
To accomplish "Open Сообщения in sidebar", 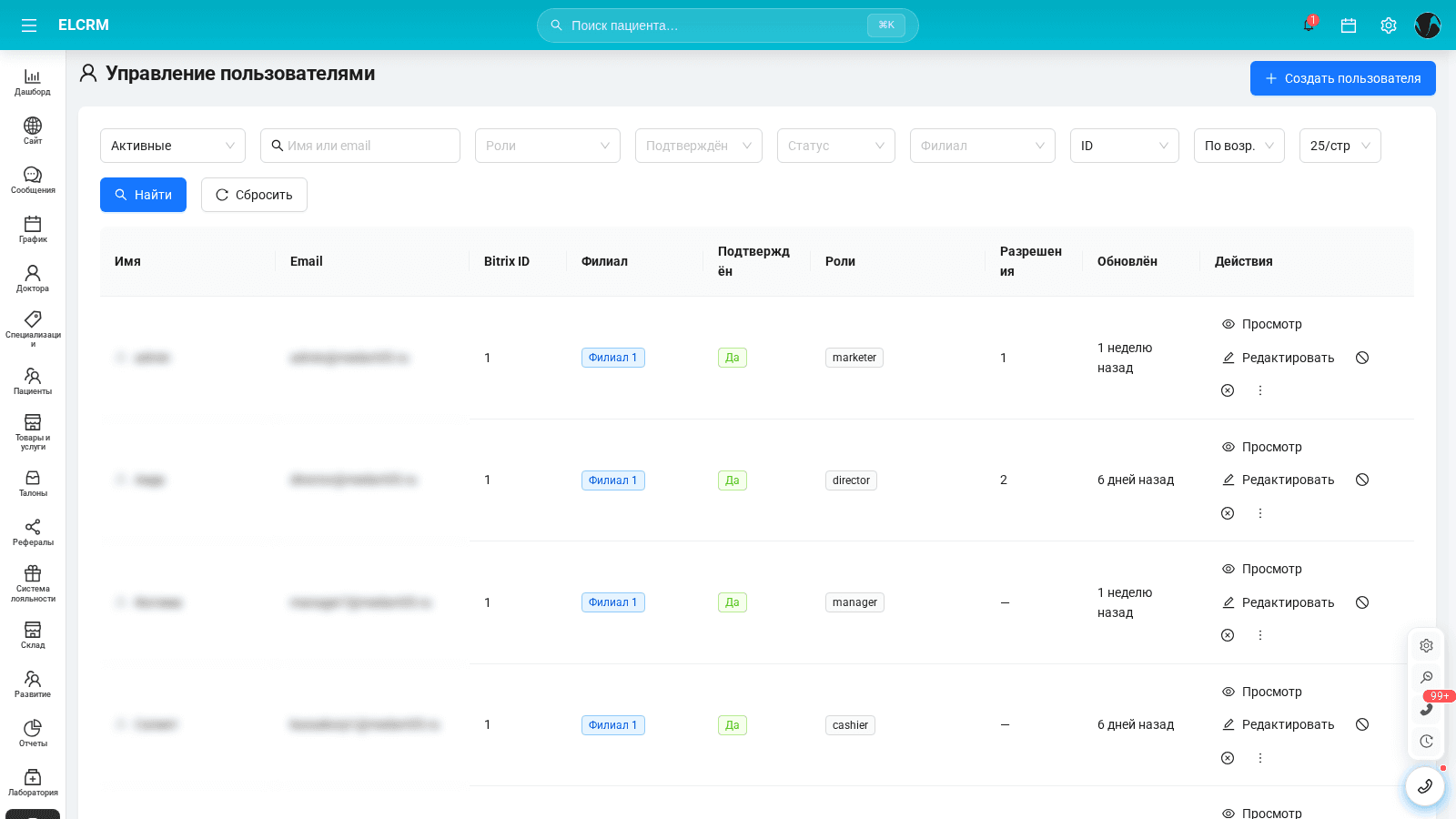I will tap(33, 180).
